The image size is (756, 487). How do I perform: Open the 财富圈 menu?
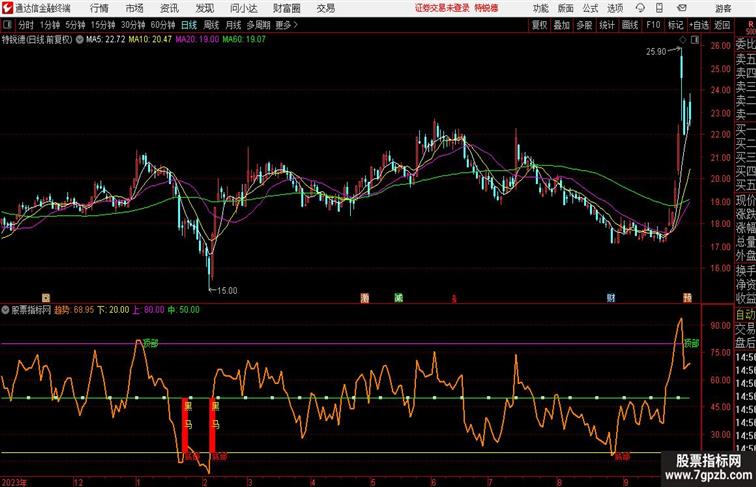coord(286,8)
